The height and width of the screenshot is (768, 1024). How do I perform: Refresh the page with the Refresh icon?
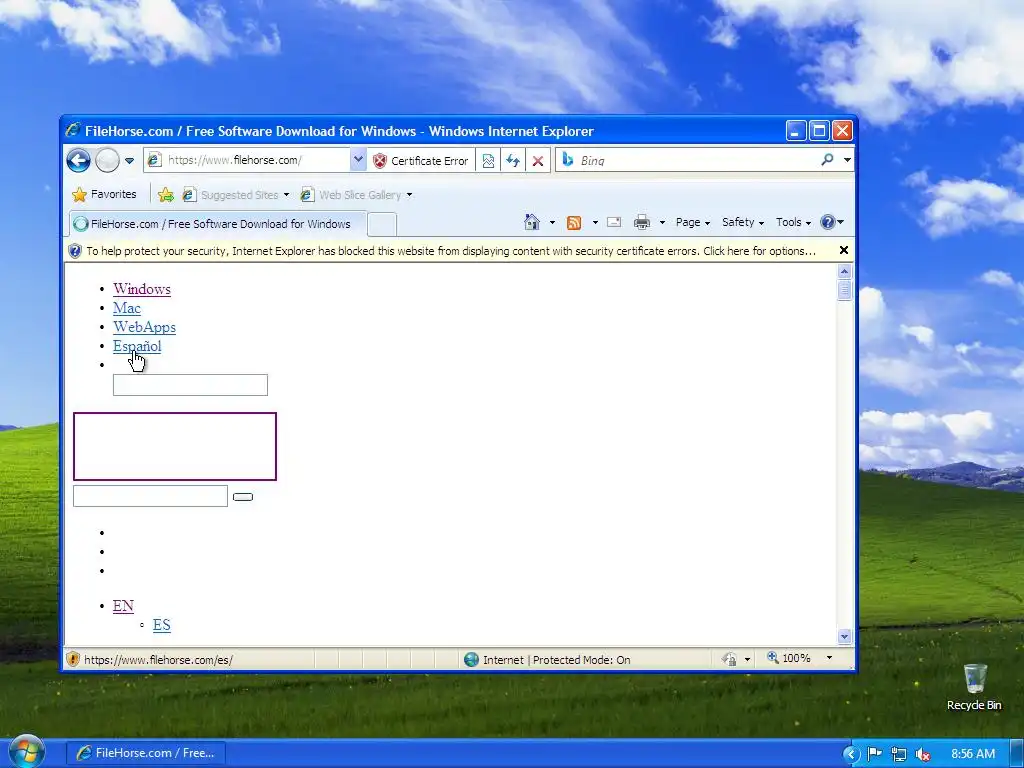point(513,161)
